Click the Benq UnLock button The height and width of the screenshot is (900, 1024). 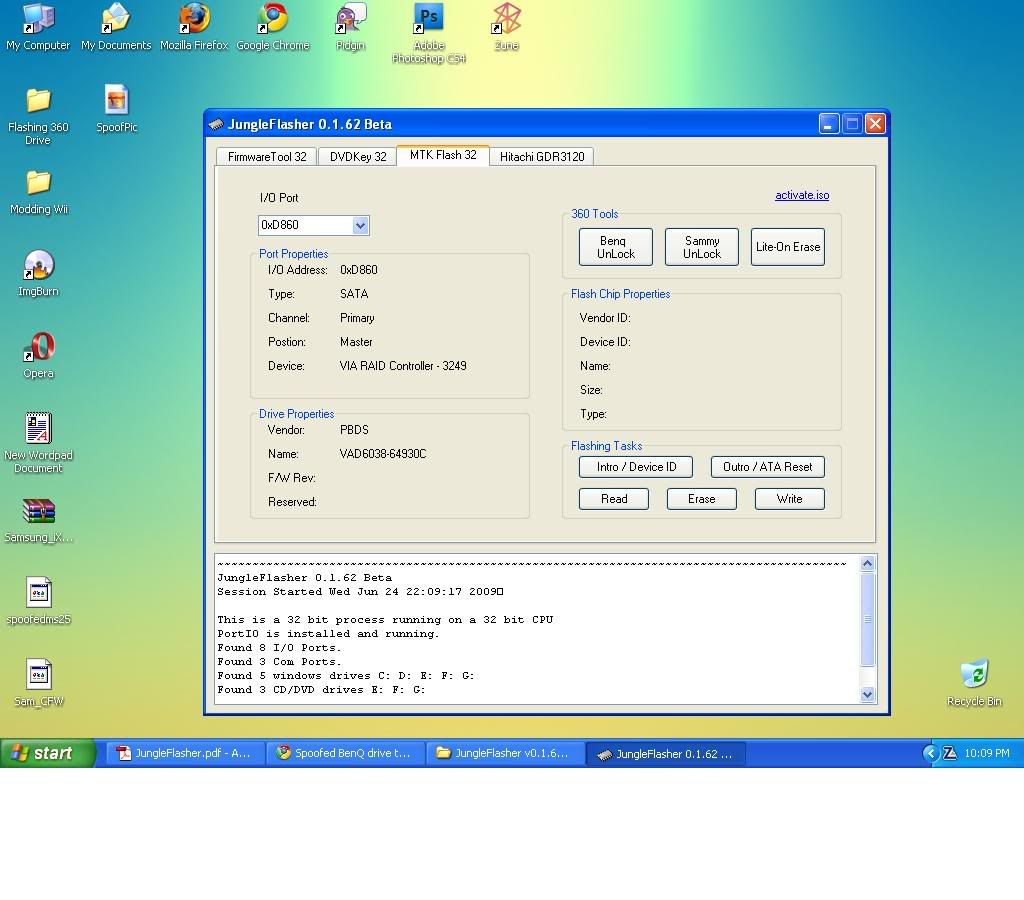pyautogui.click(x=615, y=247)
